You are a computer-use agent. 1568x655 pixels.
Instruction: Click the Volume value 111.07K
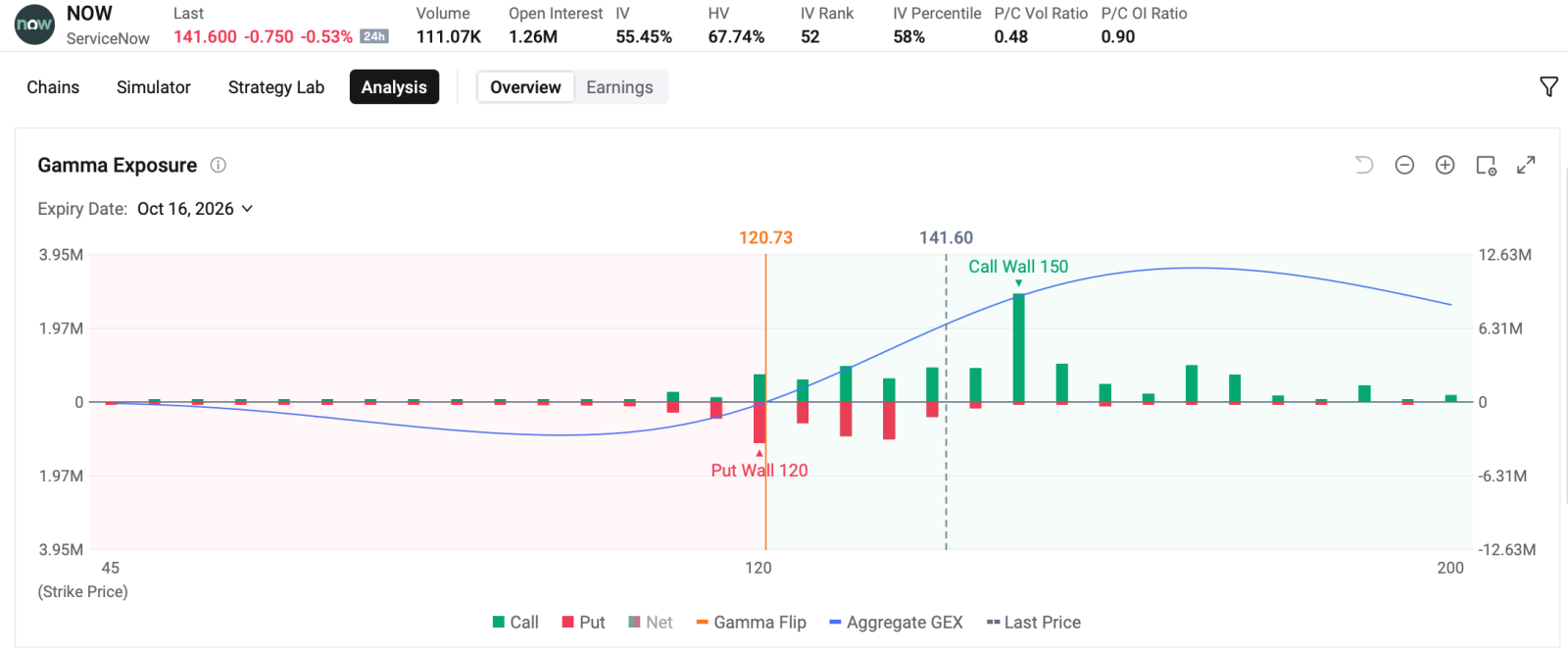449,36
